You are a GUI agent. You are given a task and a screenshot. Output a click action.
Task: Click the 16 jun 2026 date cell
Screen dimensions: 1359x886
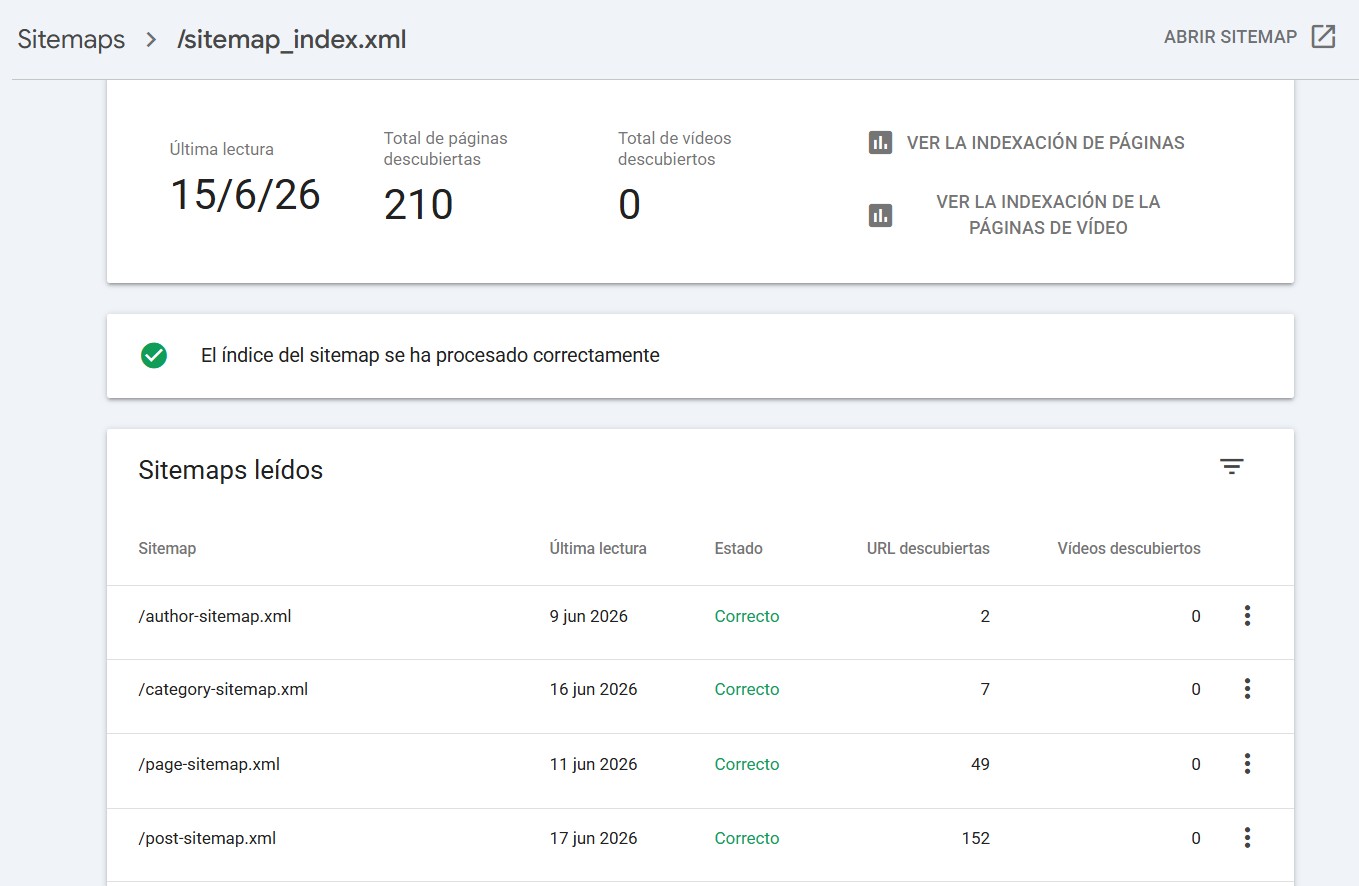(x=593, y=689)
